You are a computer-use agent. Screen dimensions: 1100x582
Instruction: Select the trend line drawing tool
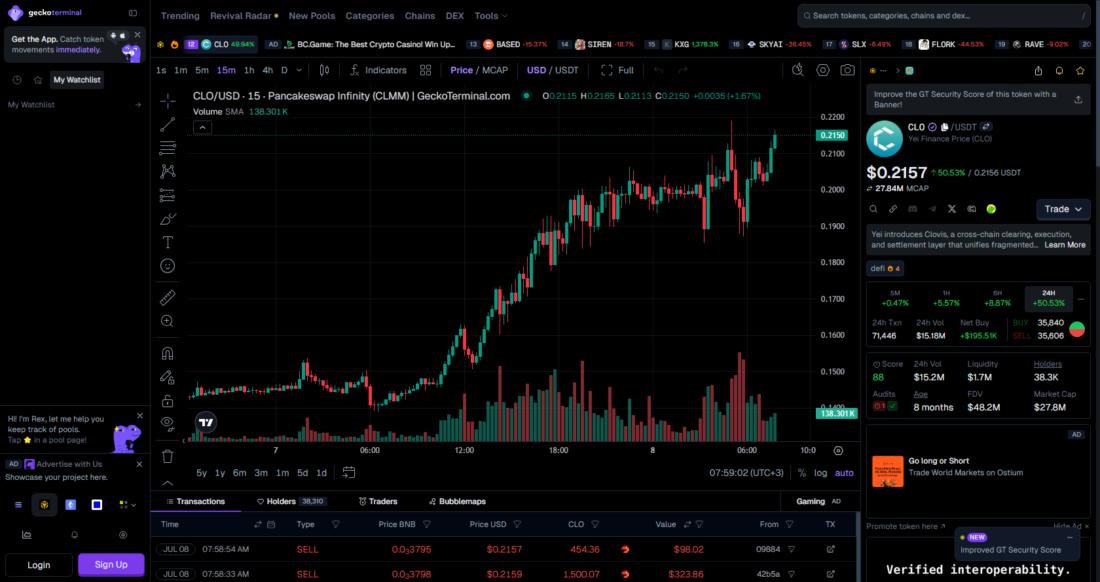tap(167, 125)
